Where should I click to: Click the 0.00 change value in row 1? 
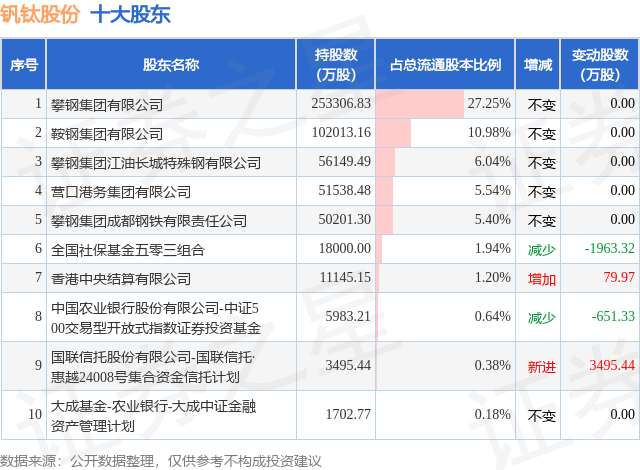coord(622,103)
